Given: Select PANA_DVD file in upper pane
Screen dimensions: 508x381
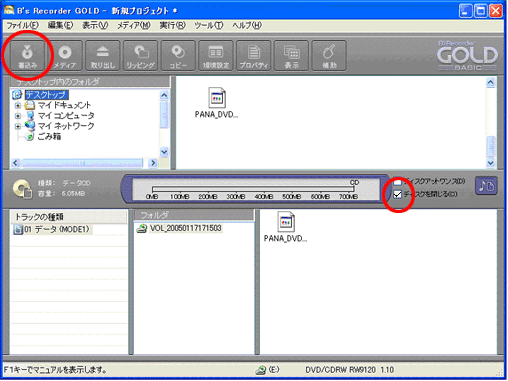Looking at the screenshot, I should pos(217,103).
